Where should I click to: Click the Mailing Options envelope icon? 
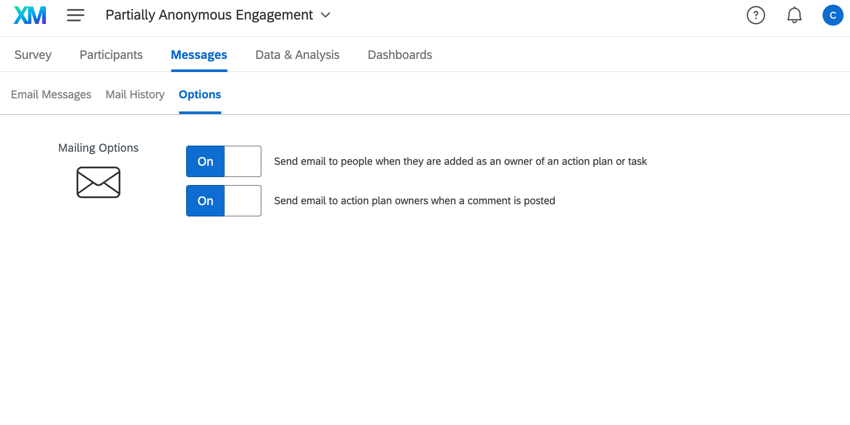98,182
